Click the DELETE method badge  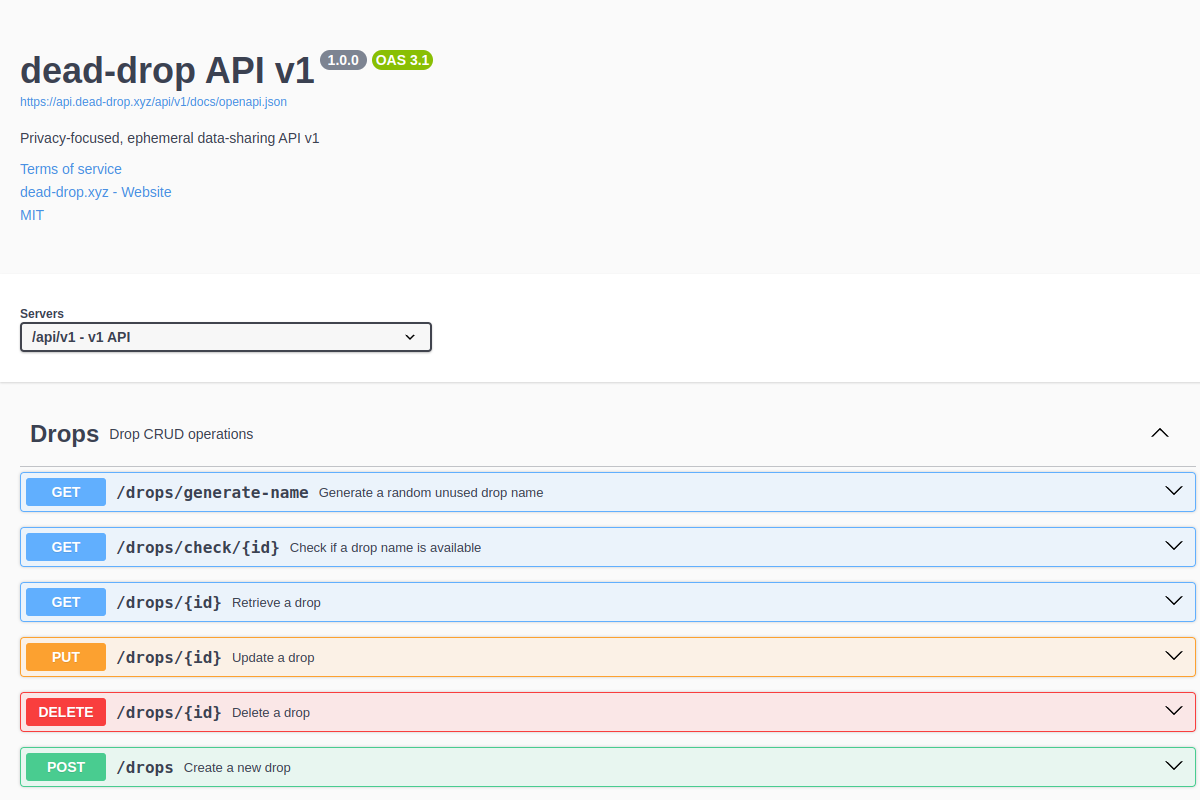[66, 712]
